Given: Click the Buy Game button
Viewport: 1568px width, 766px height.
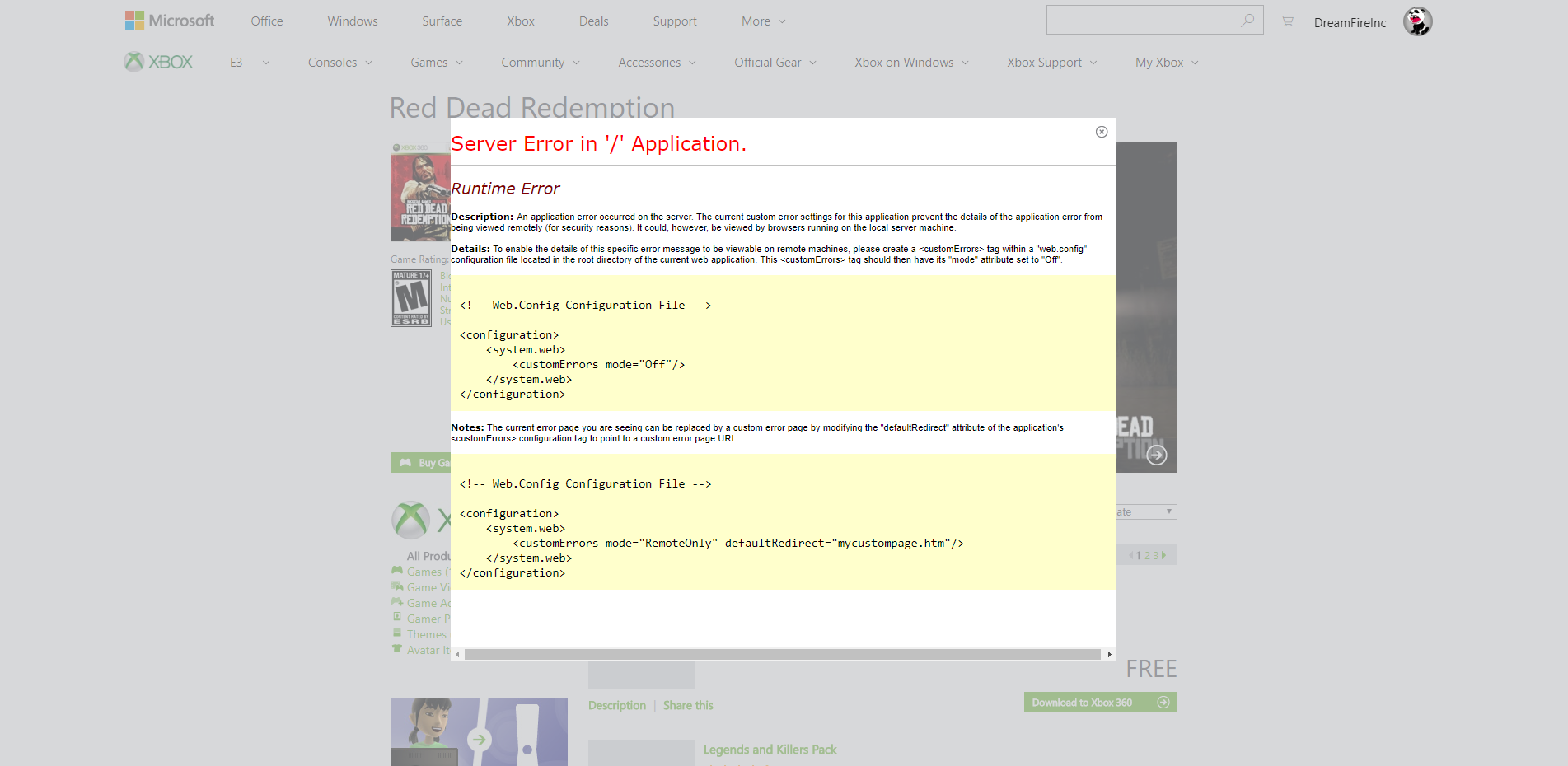Looking at the screenshot, I should [x=421, y=463].
